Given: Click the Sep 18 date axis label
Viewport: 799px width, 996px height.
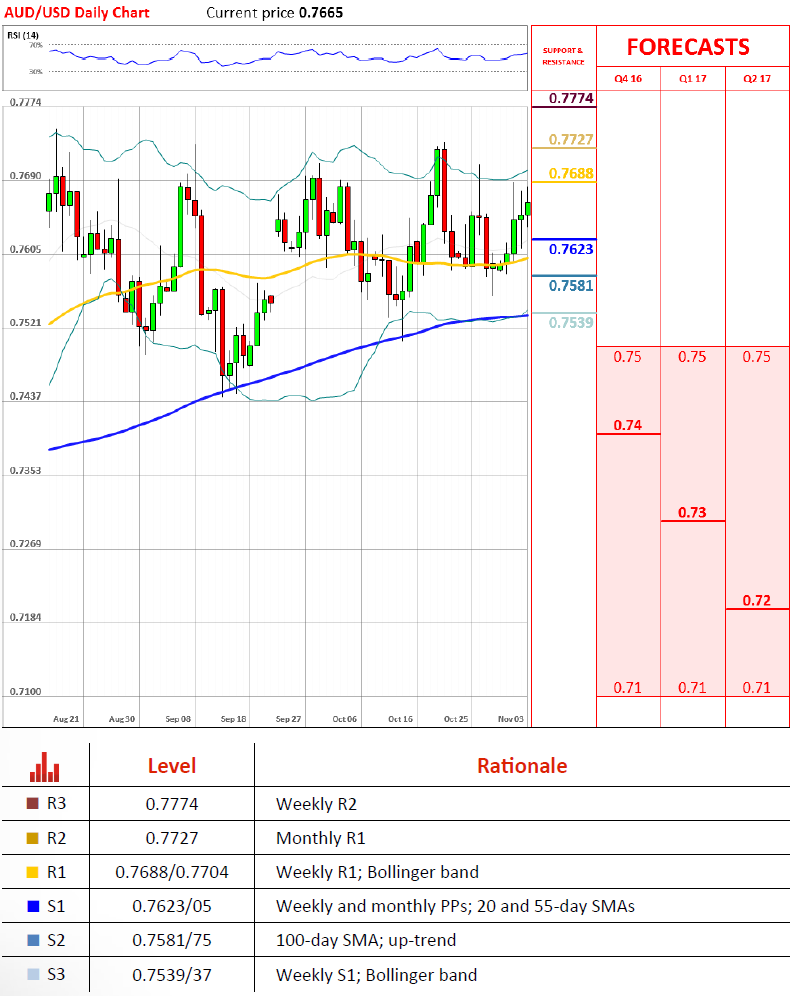Looking at the screenshot, I should [233, 719].
